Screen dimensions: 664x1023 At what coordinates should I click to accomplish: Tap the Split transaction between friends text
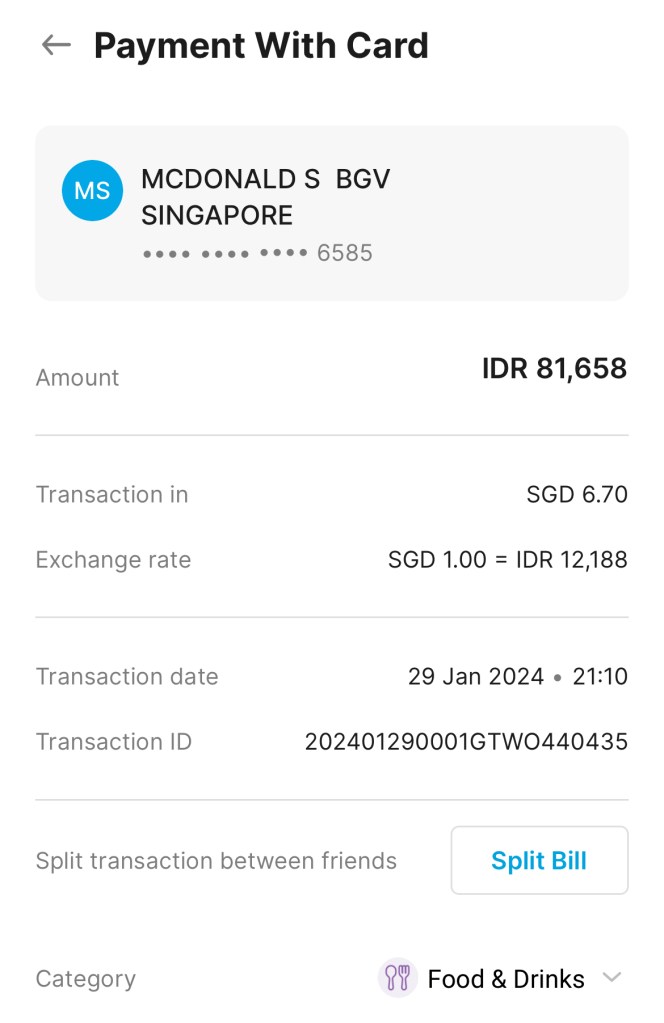pos(216,861)
